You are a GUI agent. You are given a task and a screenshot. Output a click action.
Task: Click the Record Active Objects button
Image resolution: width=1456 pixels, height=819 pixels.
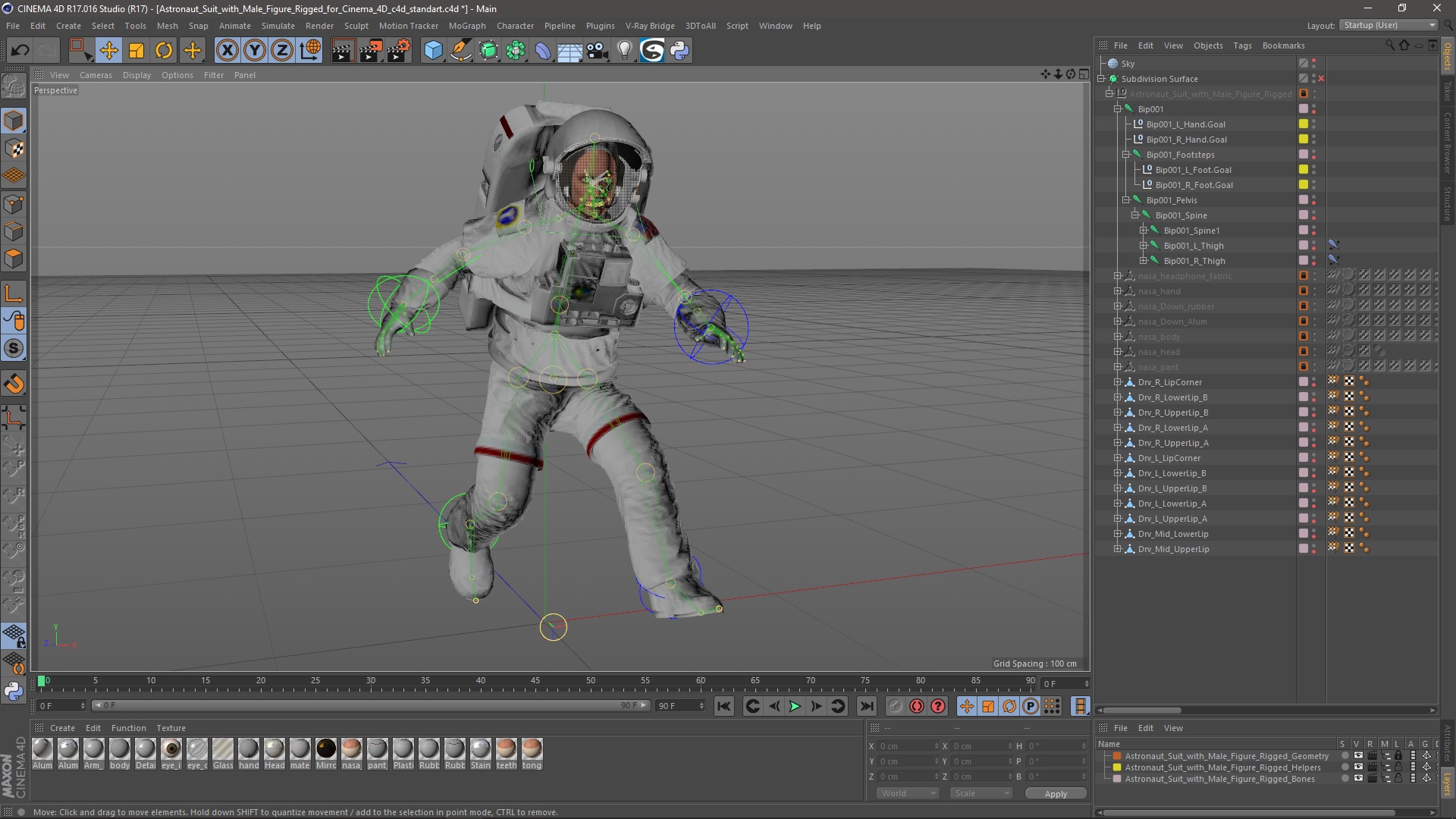[x=895, y=707]
